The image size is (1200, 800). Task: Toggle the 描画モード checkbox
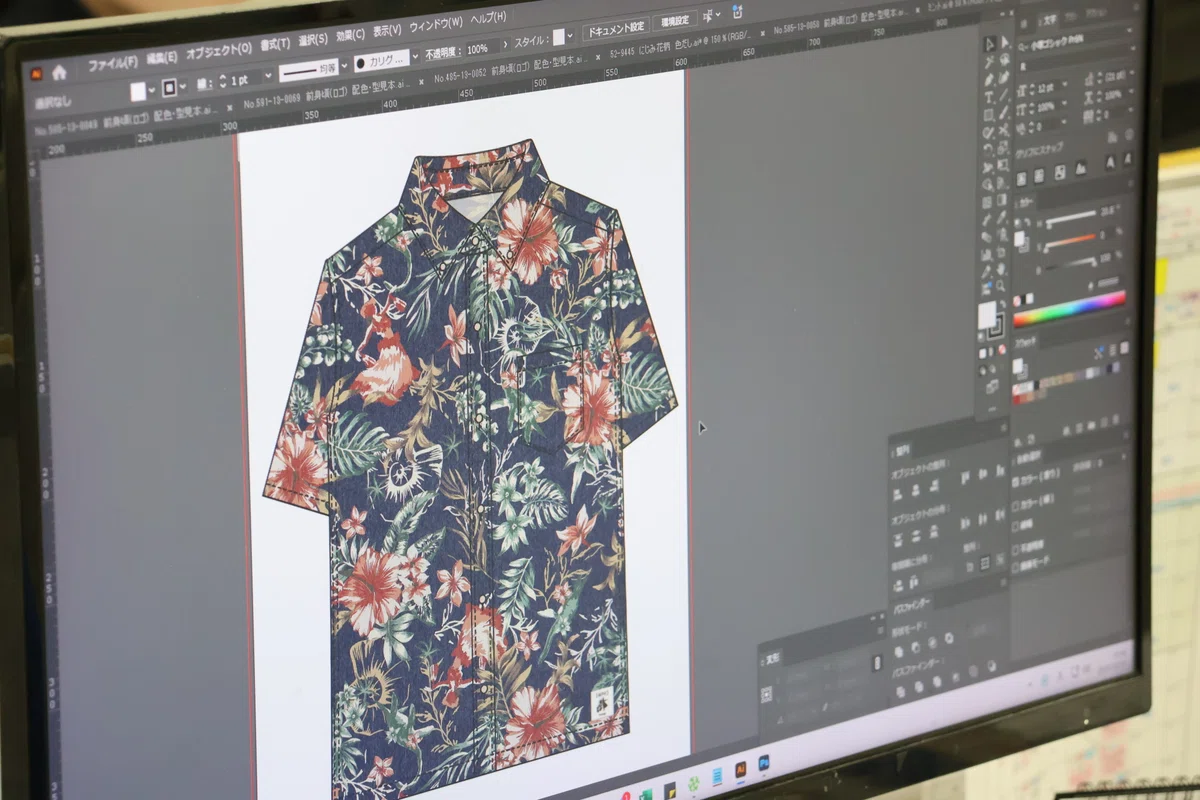coord(1016,567)
